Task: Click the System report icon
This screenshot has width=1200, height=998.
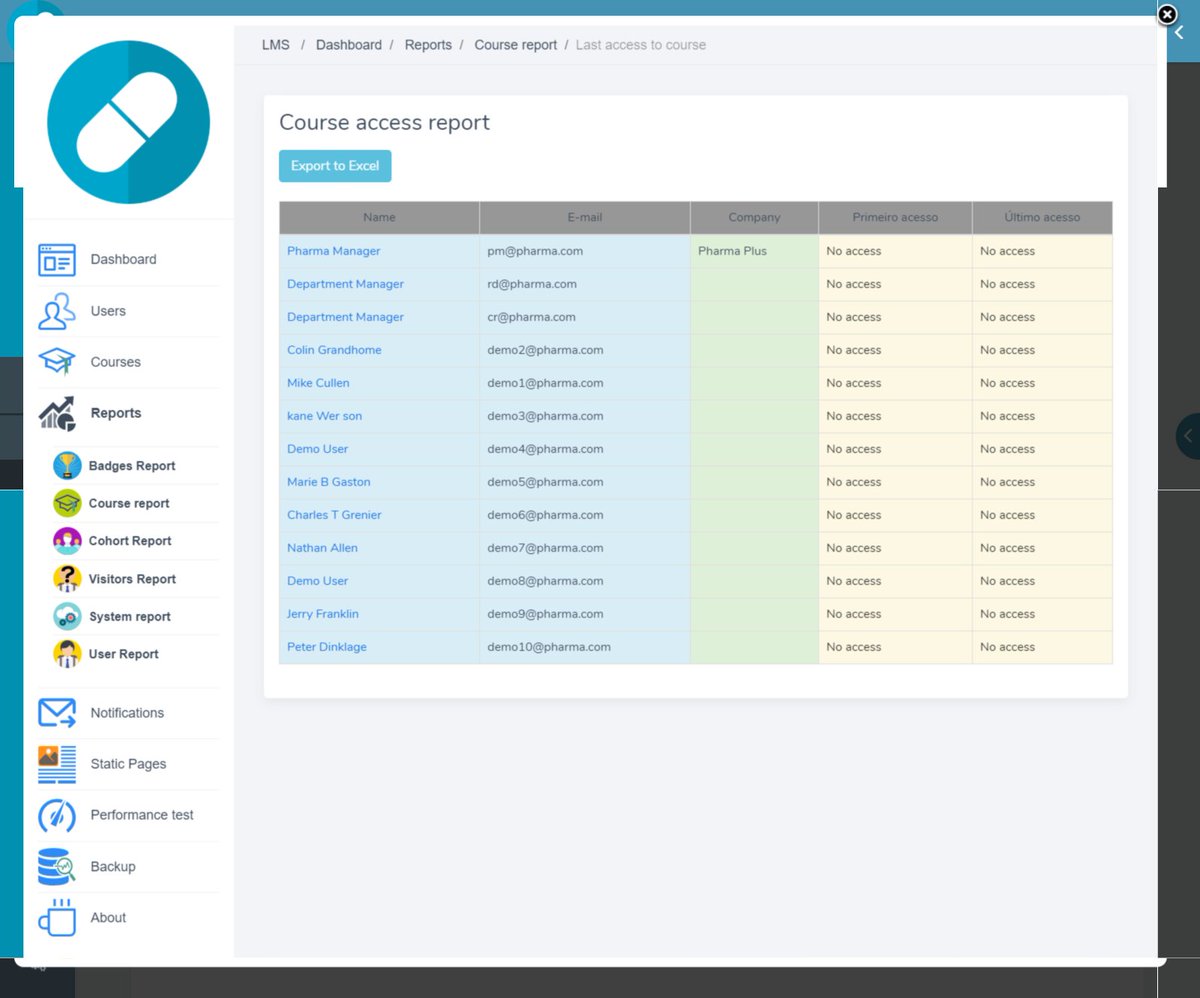Action: coord(66,616)
